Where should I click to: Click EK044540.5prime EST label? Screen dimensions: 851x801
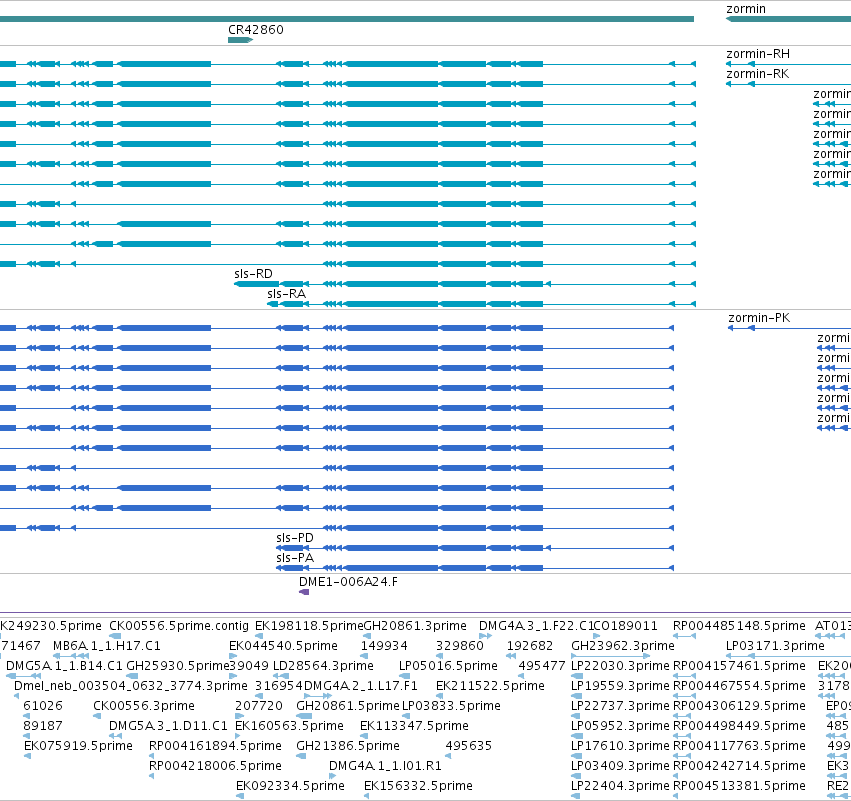[283, 646]
